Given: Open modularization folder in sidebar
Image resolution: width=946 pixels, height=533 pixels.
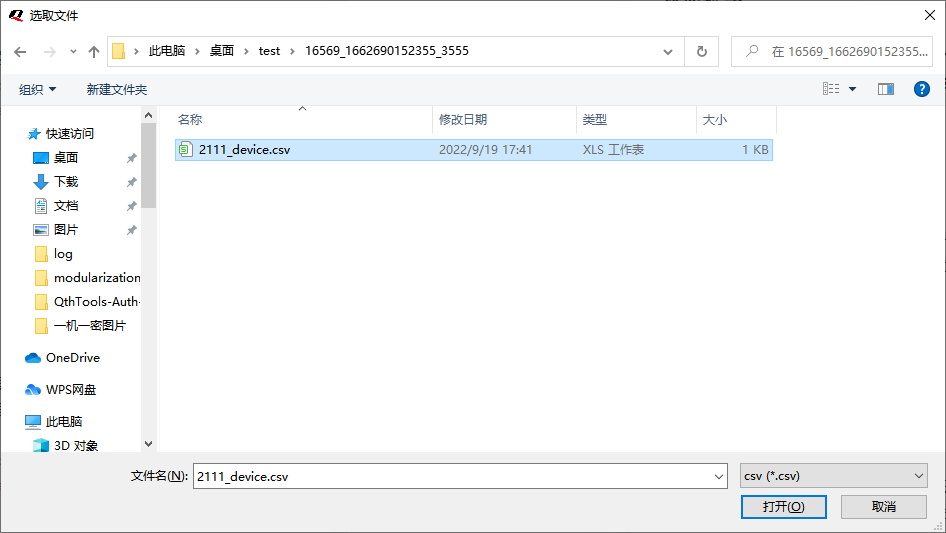Looking at the screenshot, I should pos(87,278).
